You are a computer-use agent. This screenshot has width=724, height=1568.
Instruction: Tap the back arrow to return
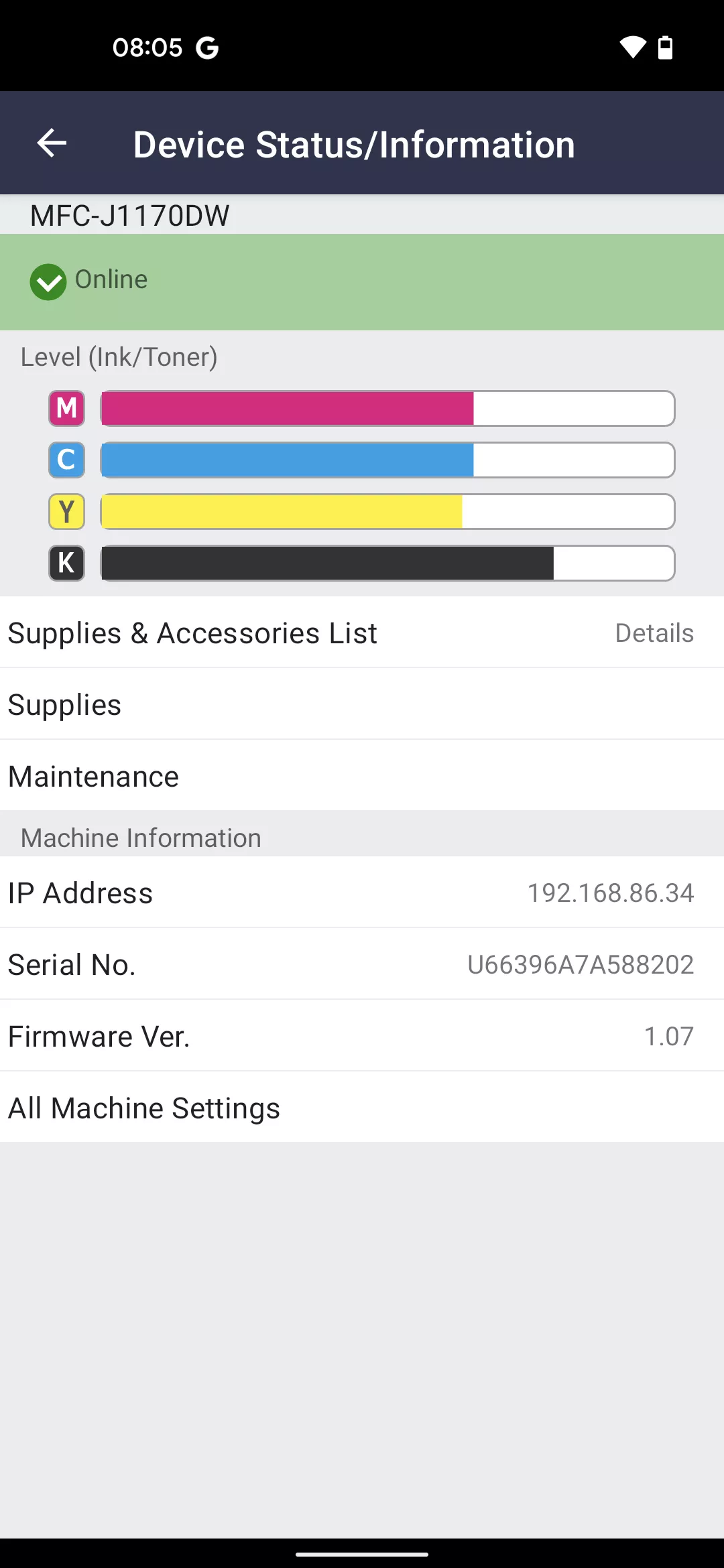point(50,142)
